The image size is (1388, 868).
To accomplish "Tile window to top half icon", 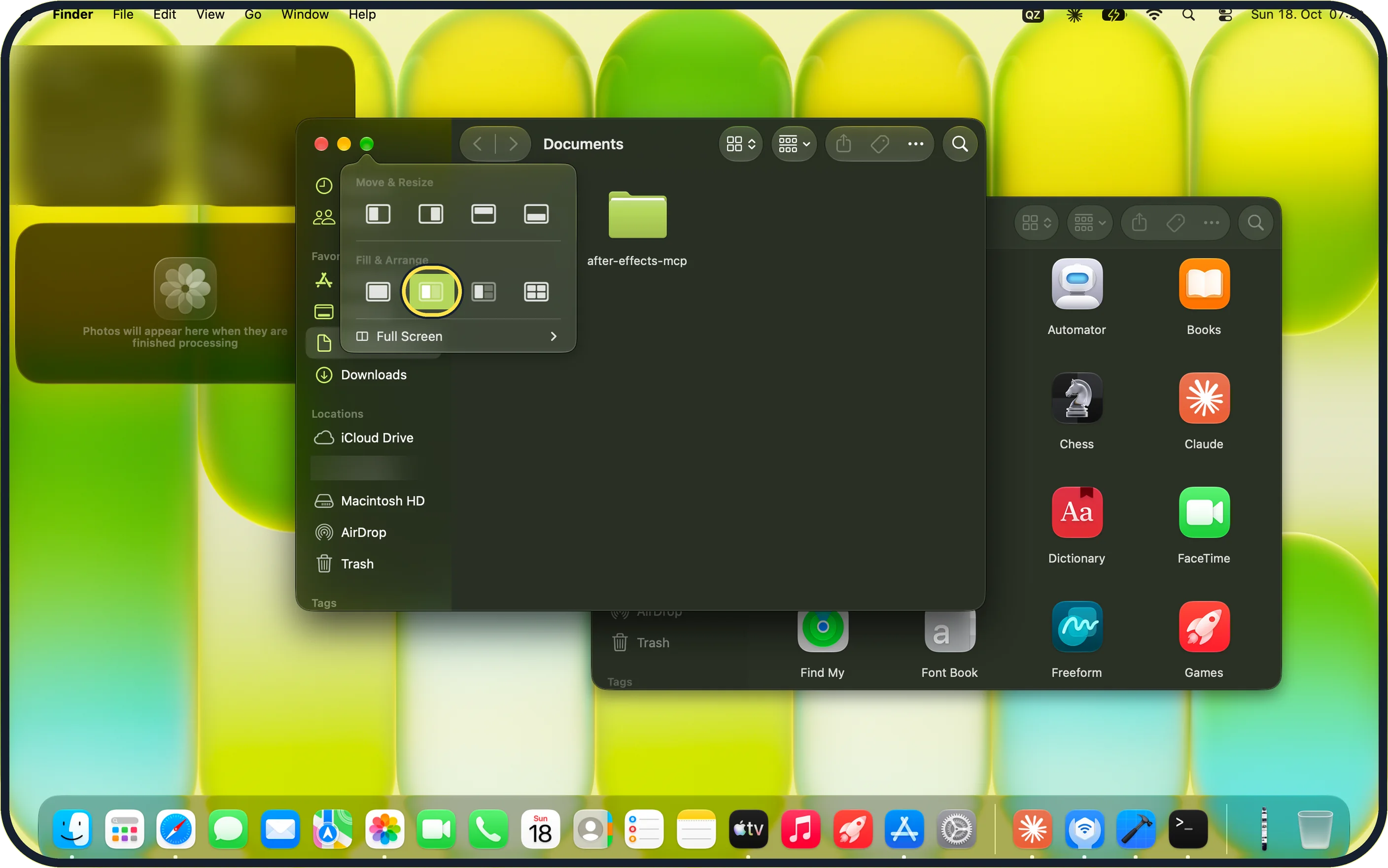I will 484,214.
